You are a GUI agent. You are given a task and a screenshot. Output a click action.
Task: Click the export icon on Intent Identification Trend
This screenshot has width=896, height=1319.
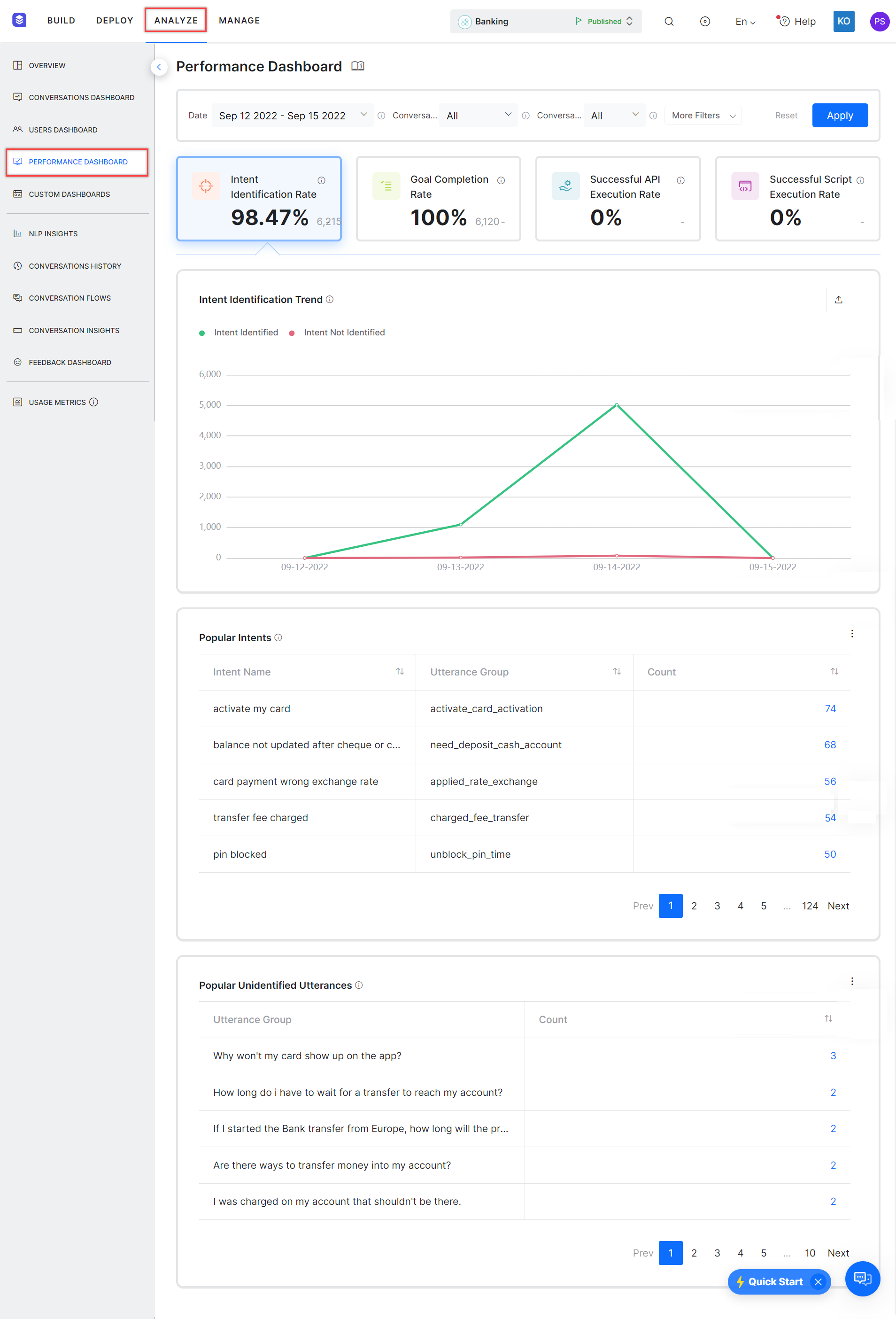839,299
